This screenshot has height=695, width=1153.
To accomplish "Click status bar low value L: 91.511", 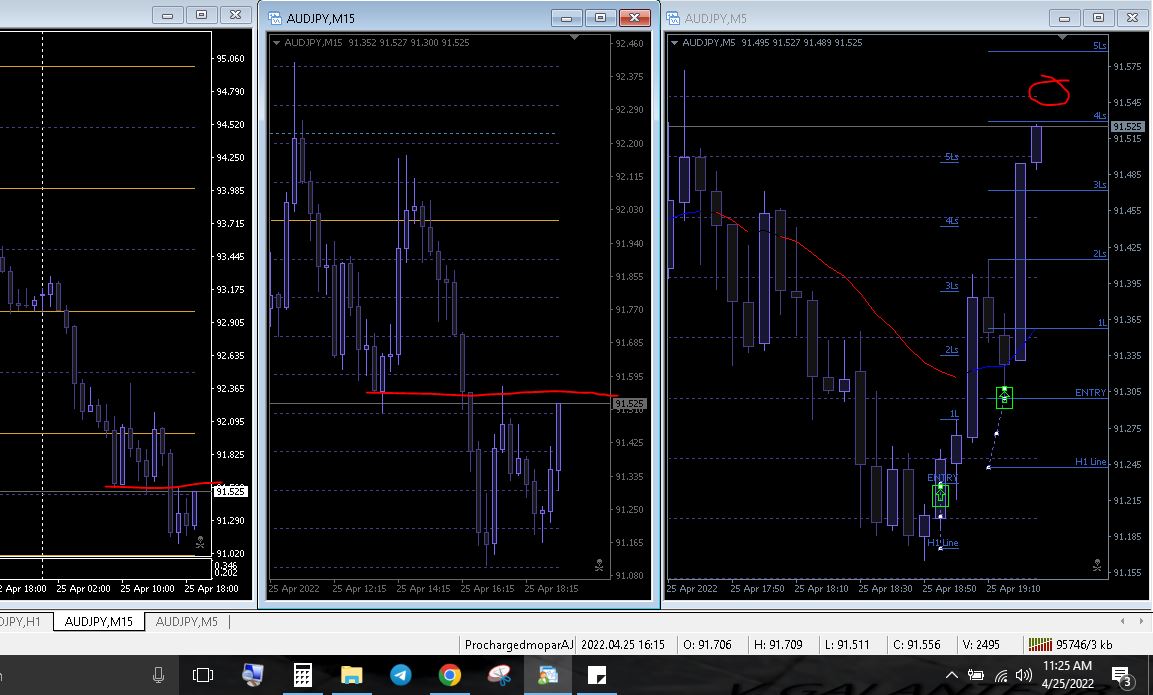I will pyautogui.click(x=847, y=645).
